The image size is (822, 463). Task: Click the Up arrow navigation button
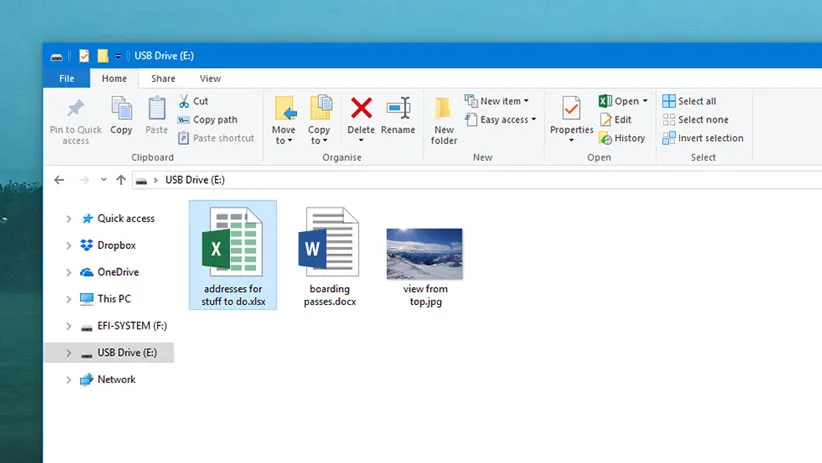pos(121,180)
